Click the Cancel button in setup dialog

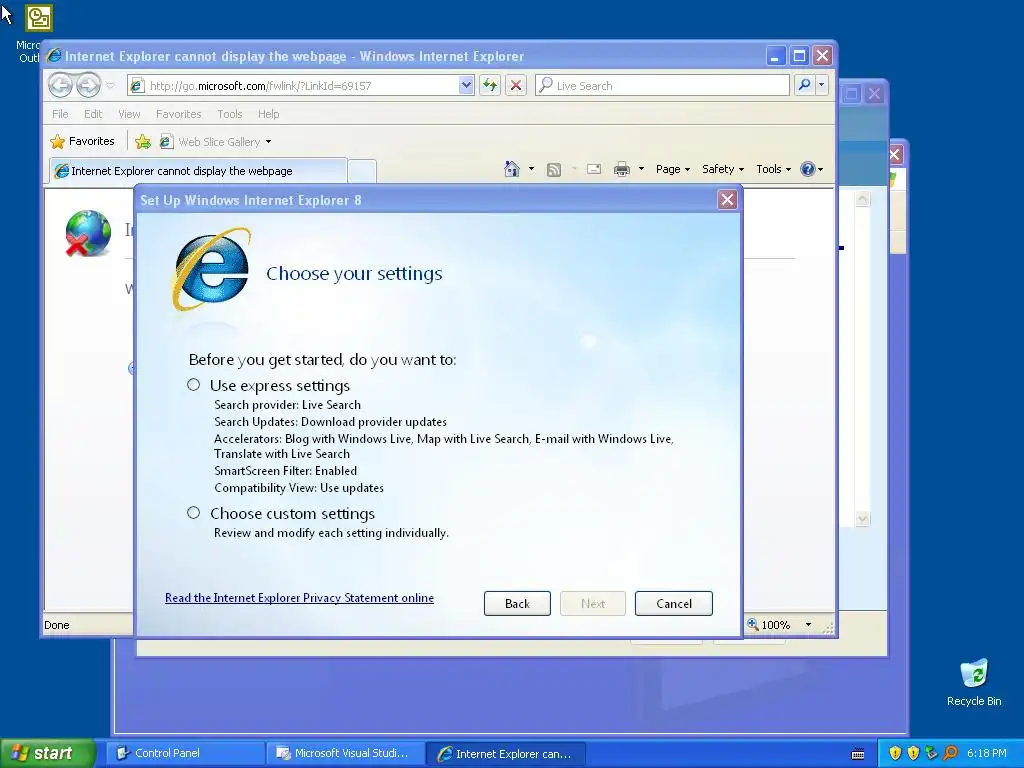click(x=674, y=603)
